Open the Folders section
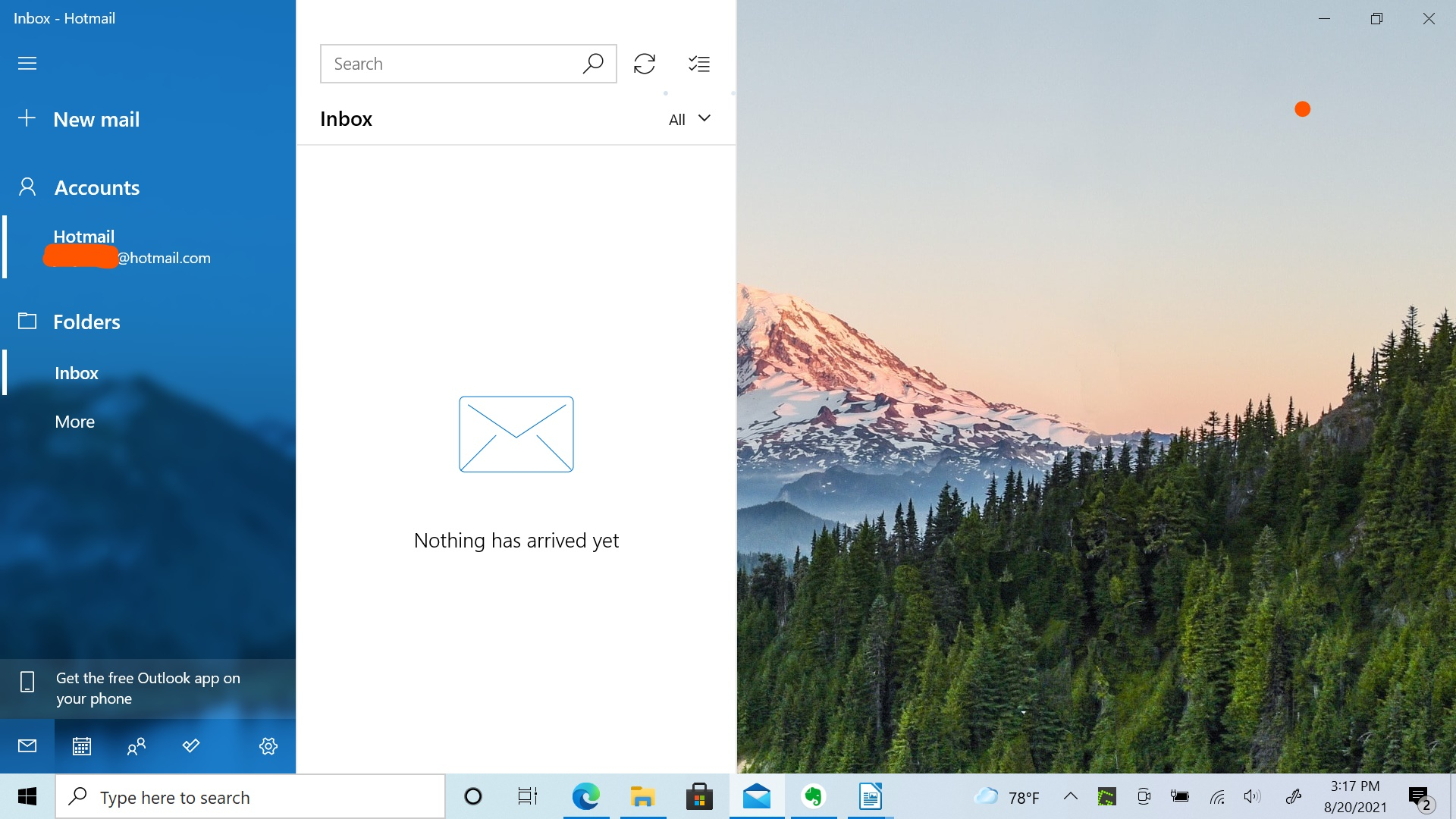 pyautogui.click(x=86, y=322)
